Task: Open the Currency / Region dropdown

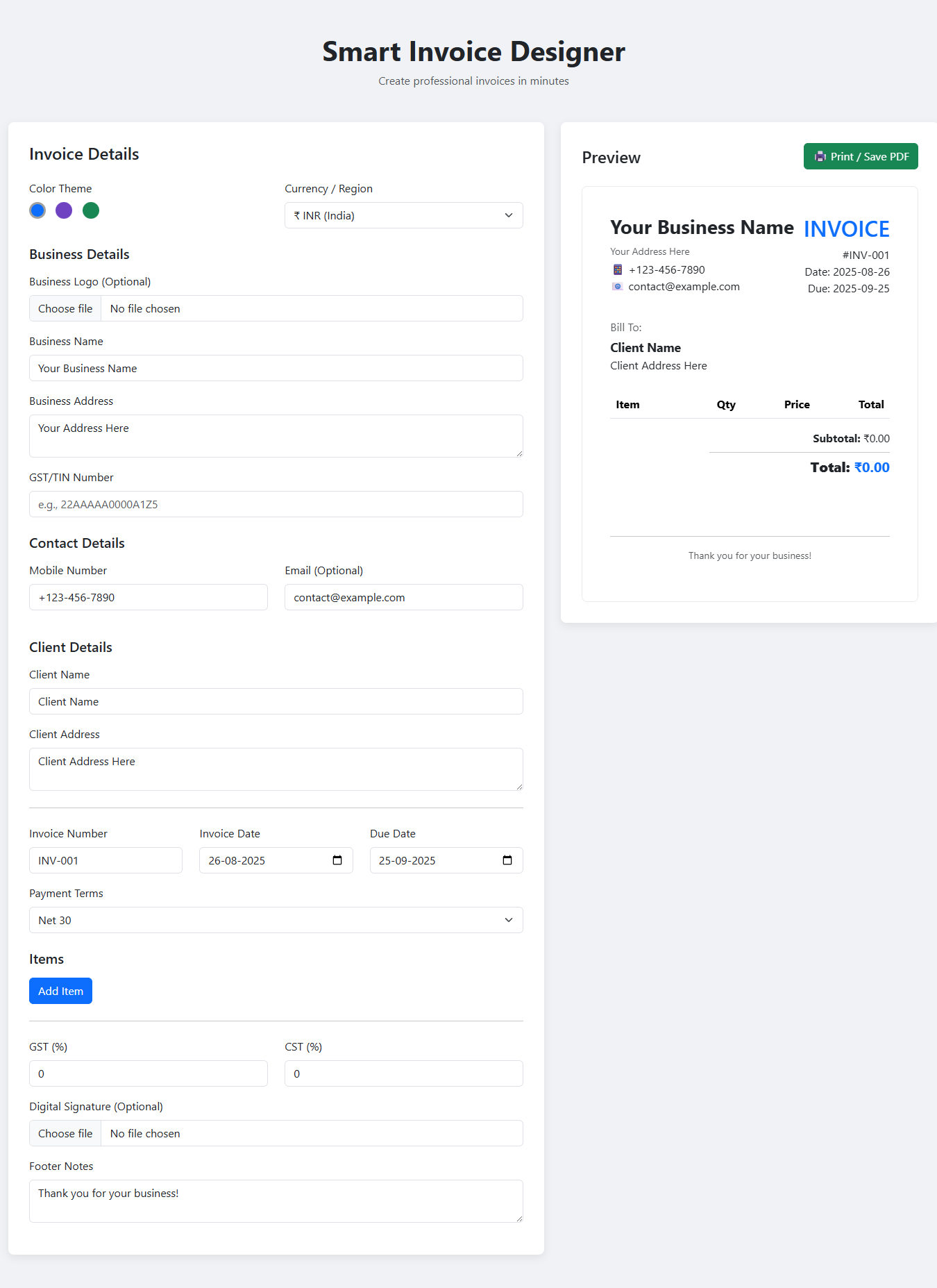Action: coord(404,215)
